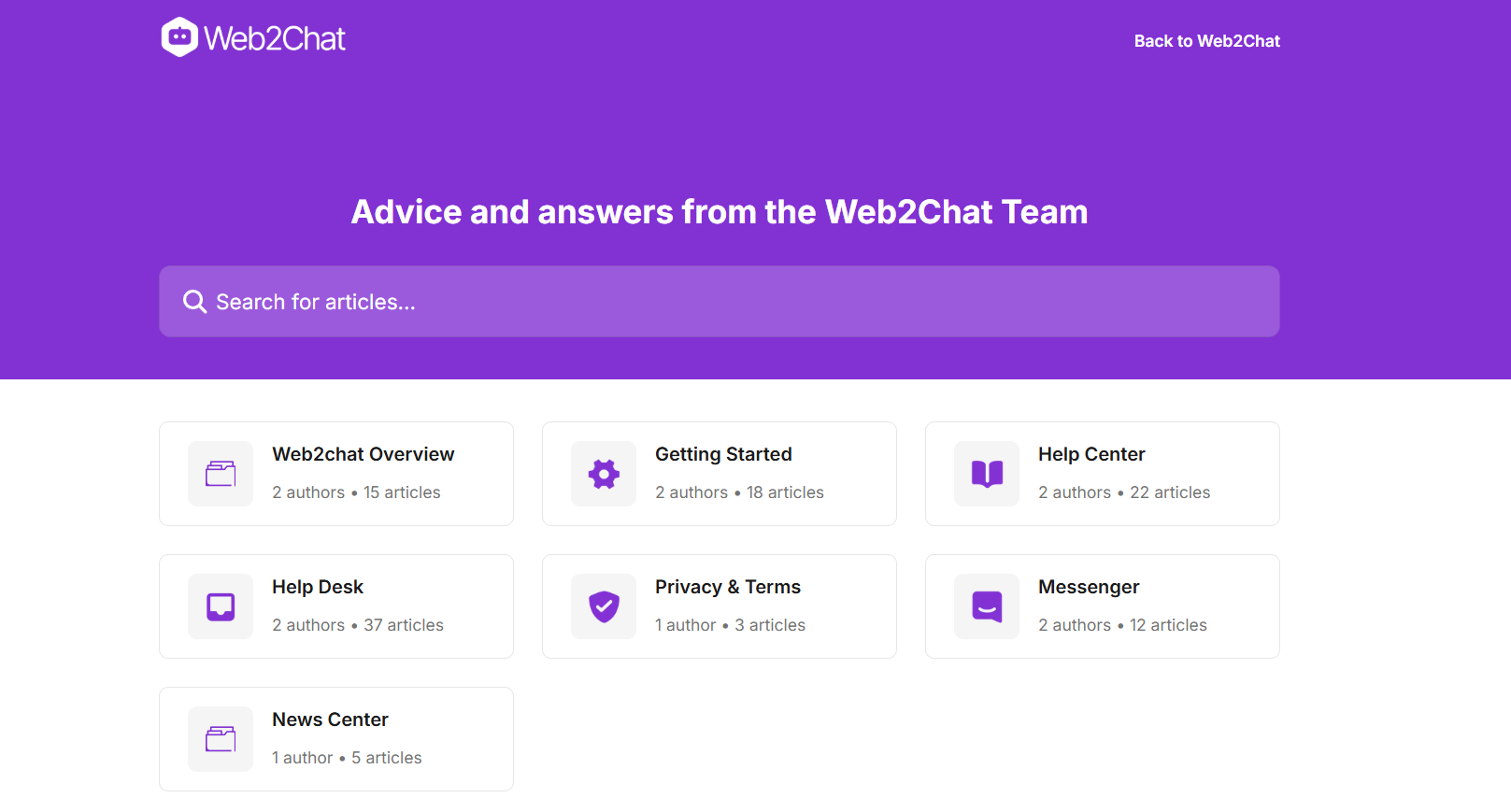
Task: Click the Messenger chat bubble icon
Action: (x=987, y=606)
